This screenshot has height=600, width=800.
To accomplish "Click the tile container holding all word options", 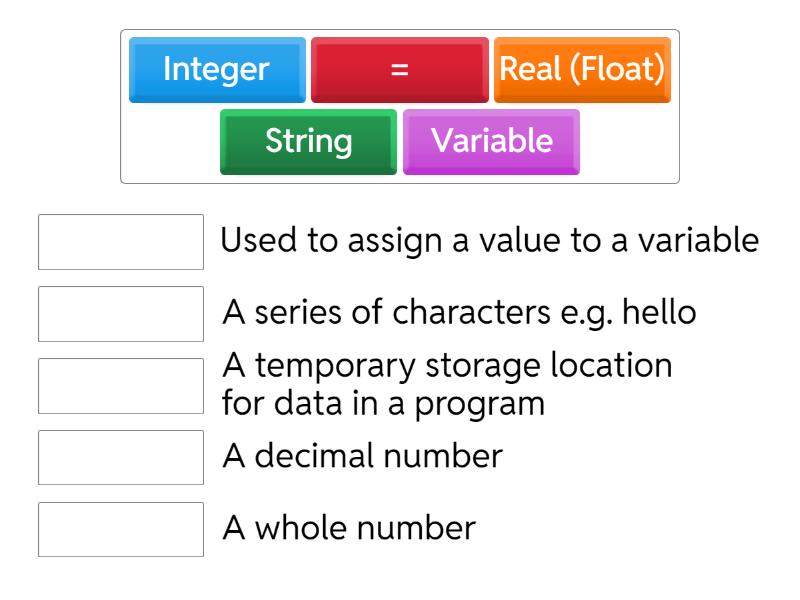I will click(x=400, y=105).
